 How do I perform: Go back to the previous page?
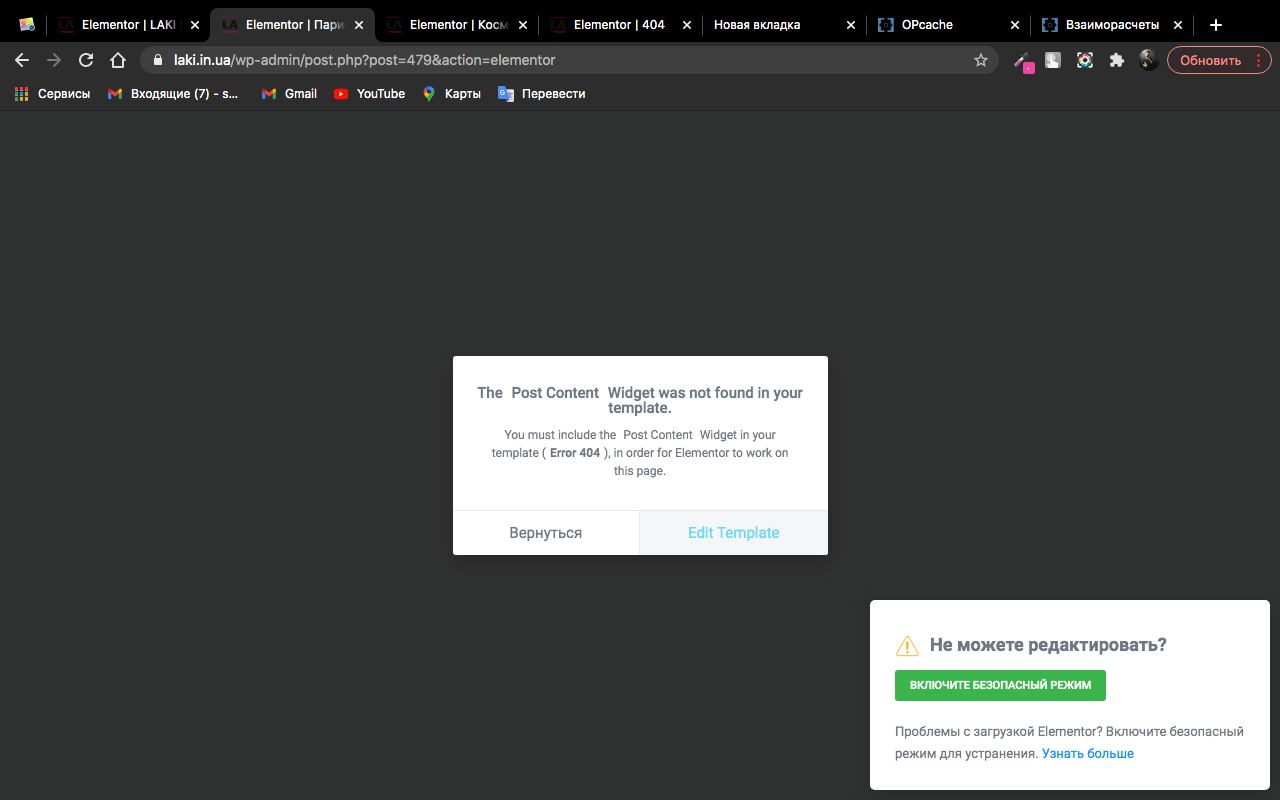coord(22,60)
